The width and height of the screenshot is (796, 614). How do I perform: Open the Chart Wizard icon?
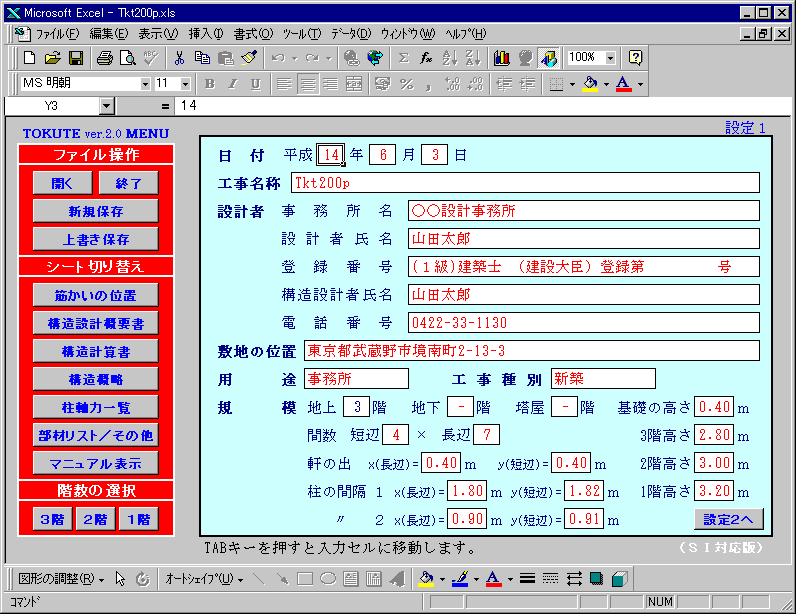[x=501, y=58]
